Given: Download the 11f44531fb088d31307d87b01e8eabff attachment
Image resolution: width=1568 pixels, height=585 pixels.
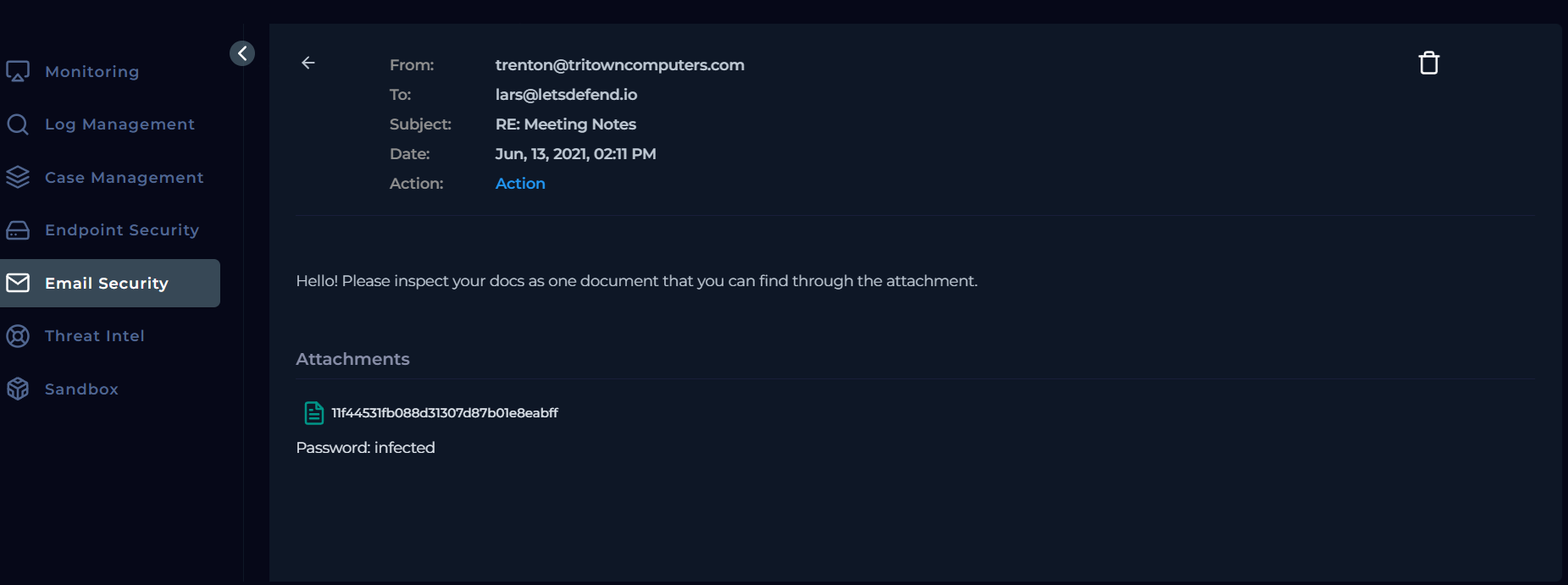Looking at the screenshot, I should click(444, 413).
